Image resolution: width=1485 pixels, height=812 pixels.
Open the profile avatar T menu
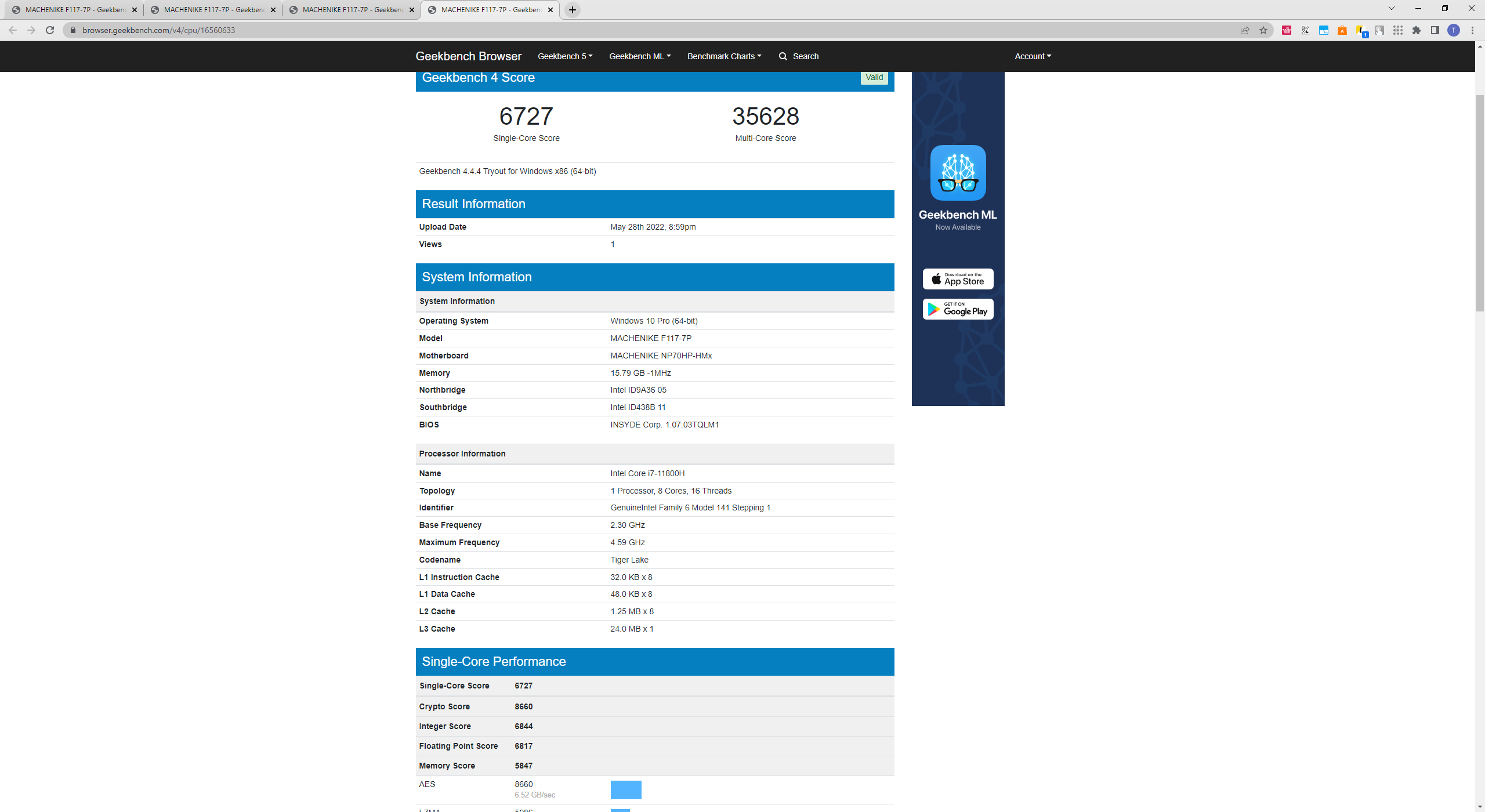pos(1454,30)
